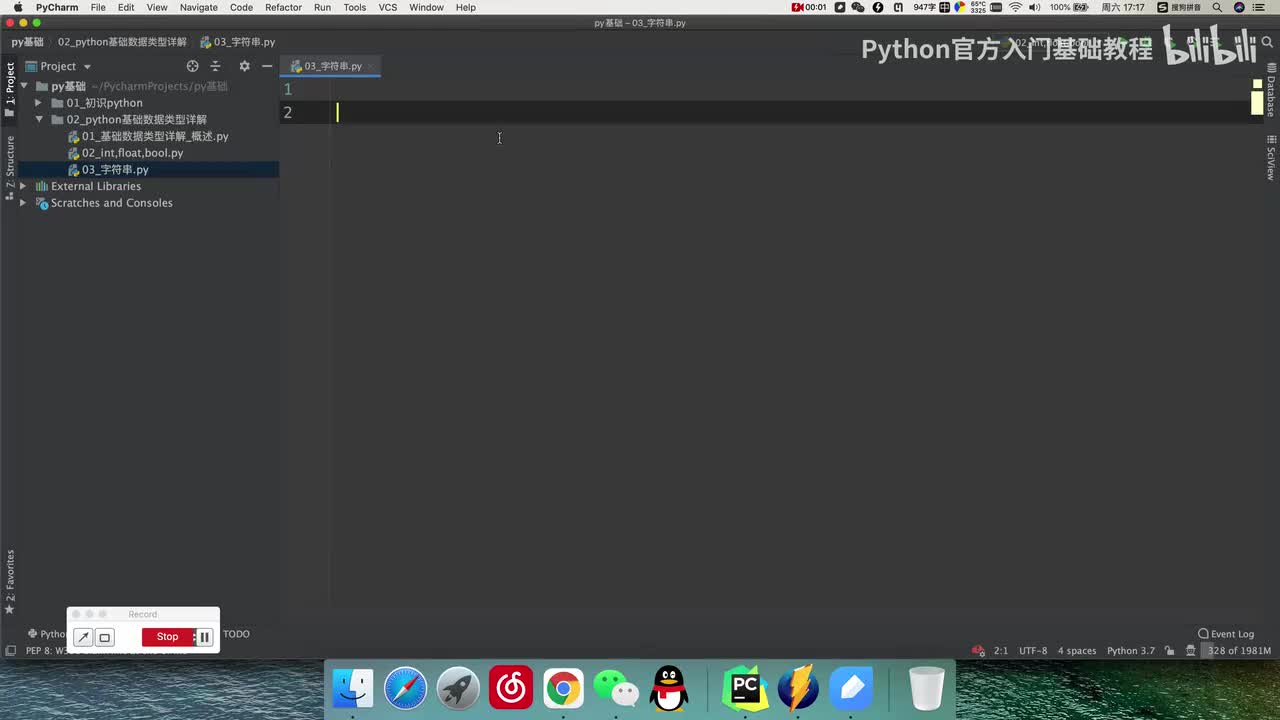Expand External Libraries node
The image size is (1280, 720).
point(23,187)
